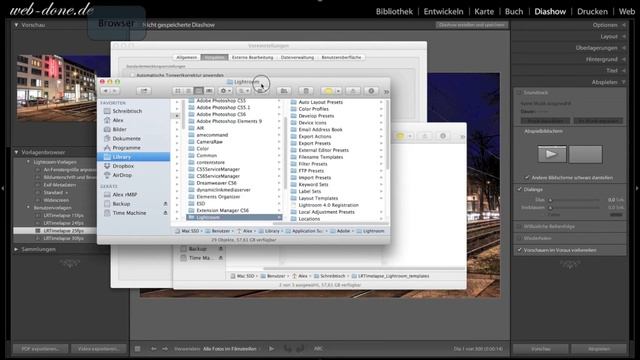640x360 pixels.
Task: Select the CameraRaw folder
Action: click(209, 142)
